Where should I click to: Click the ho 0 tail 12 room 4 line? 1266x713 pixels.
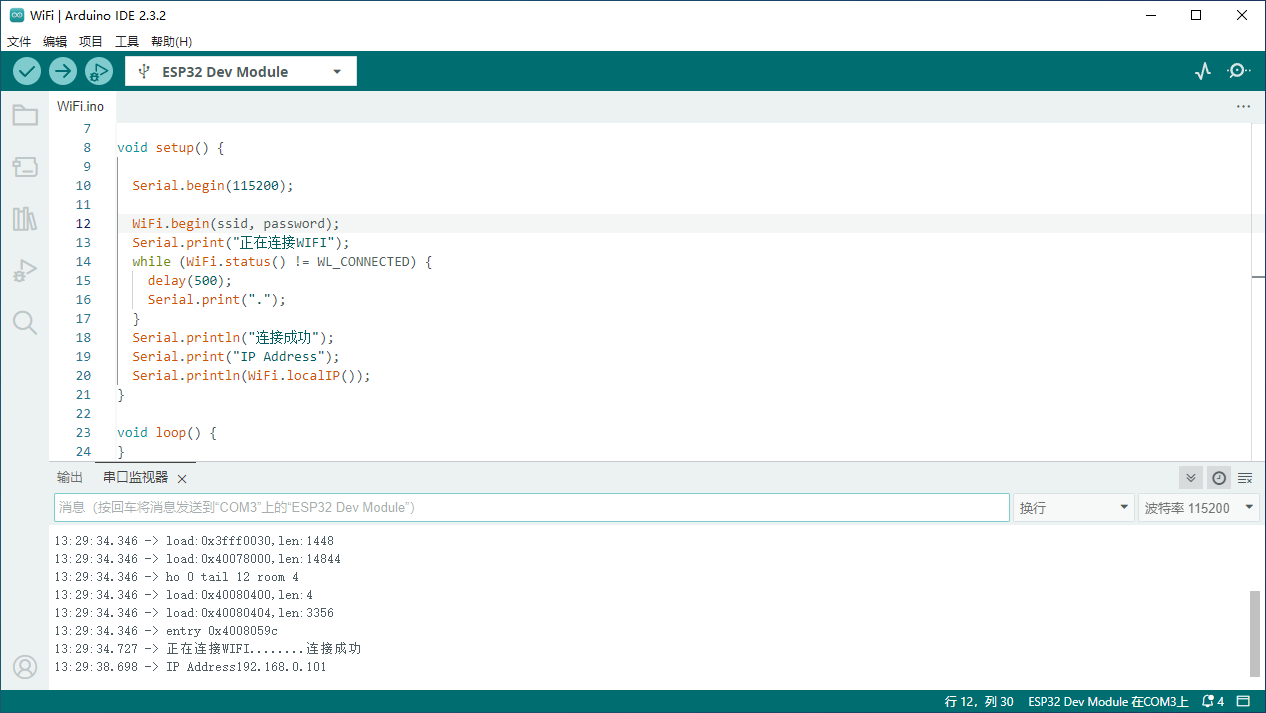click(176, 577)
